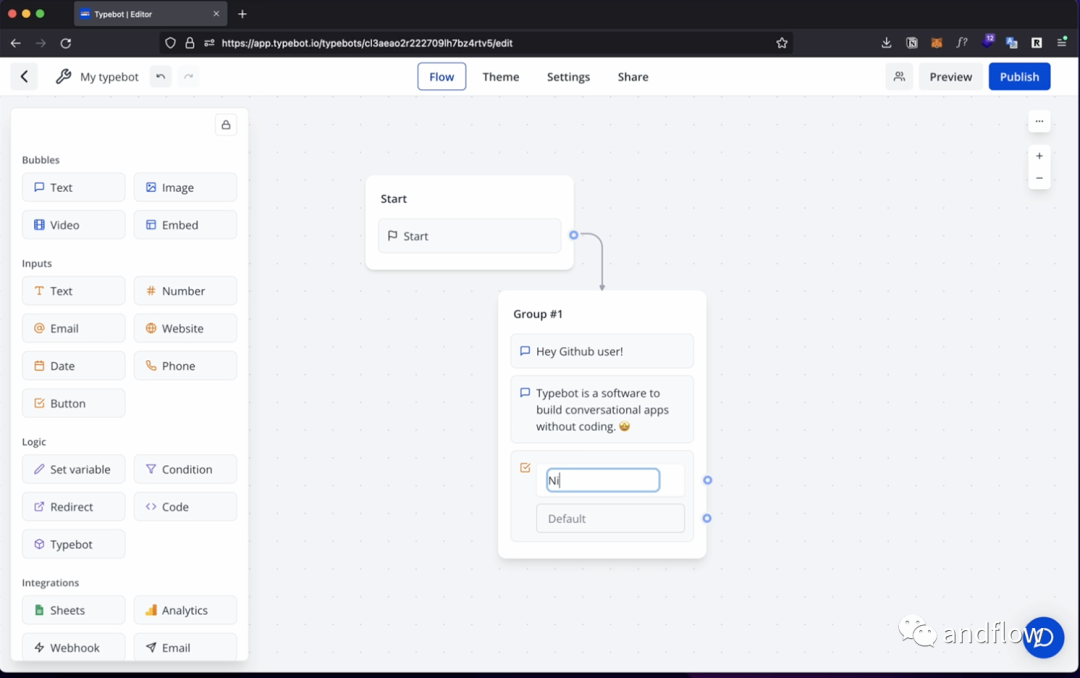Pick the Image bubble block
Screen dimensions: 1080x678
click(x=185, y=187)
